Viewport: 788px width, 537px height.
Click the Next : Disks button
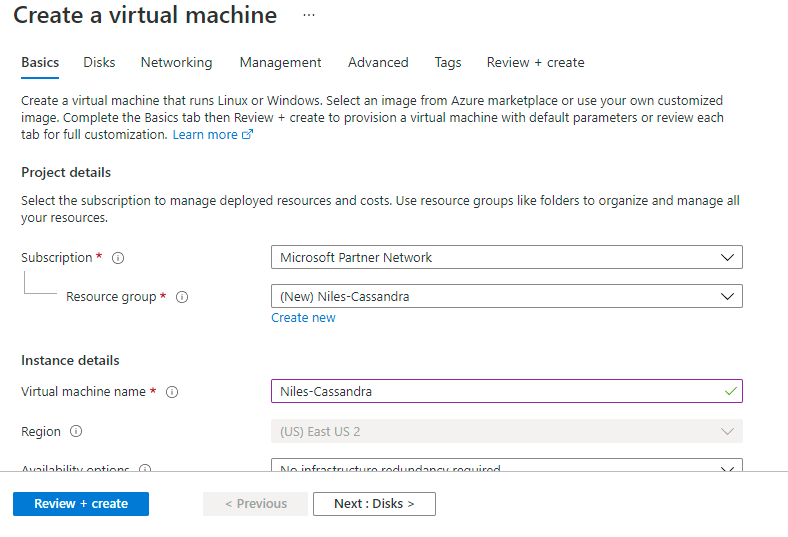(374, 504)
